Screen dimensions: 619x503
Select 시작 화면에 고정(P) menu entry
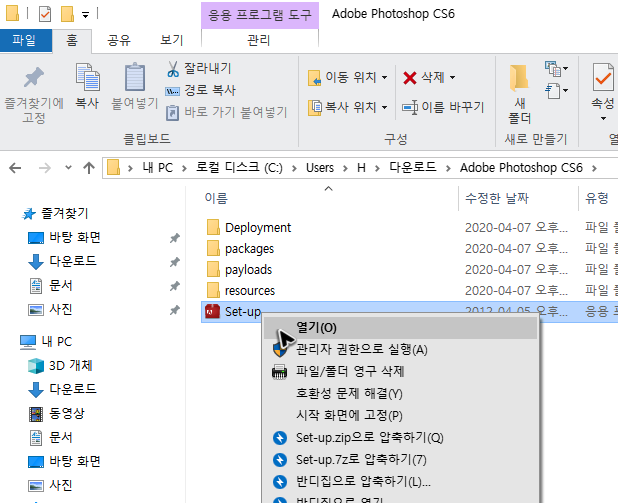pos(401,416)
